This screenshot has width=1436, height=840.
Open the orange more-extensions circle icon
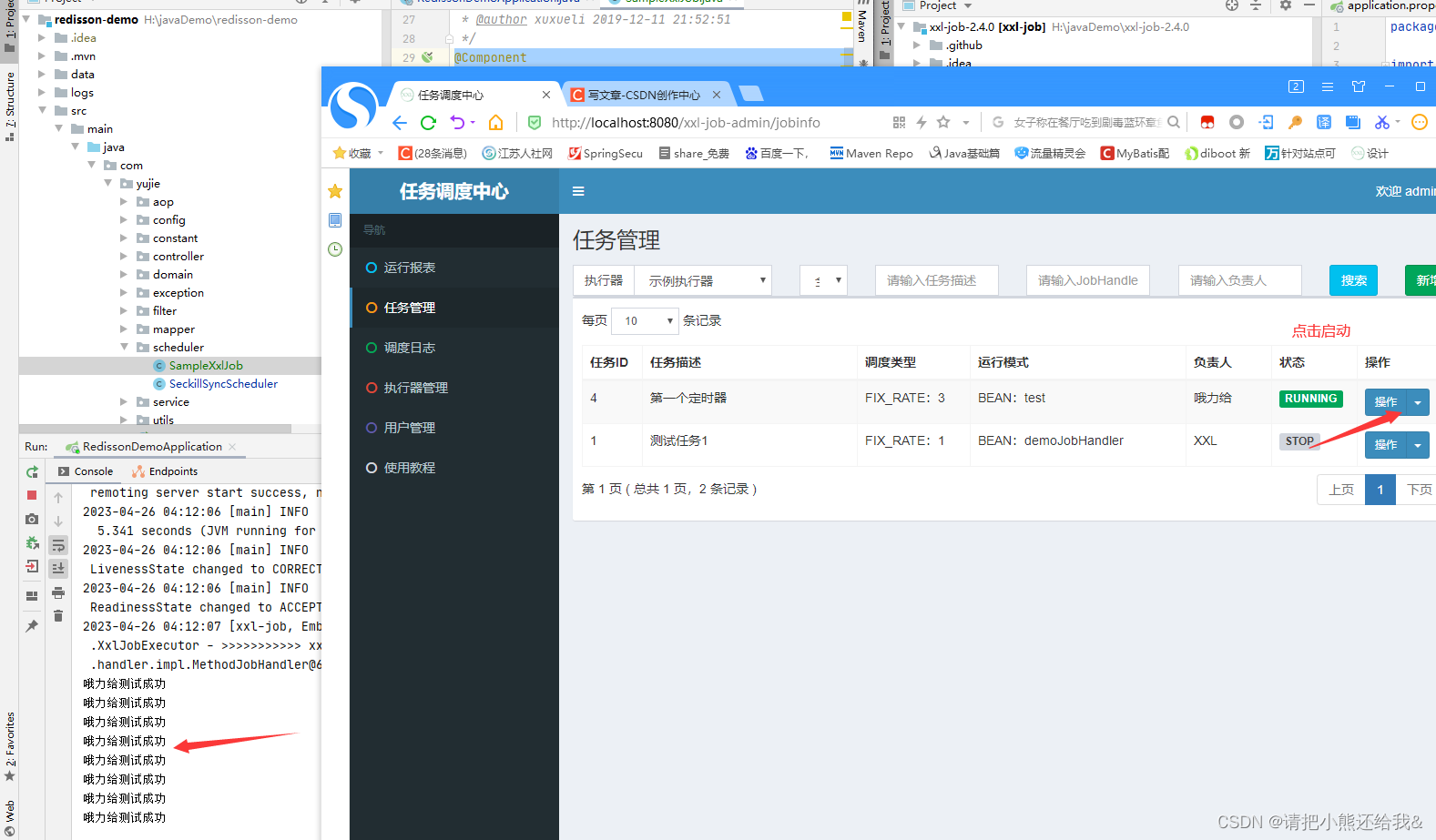click(1419, 122)
